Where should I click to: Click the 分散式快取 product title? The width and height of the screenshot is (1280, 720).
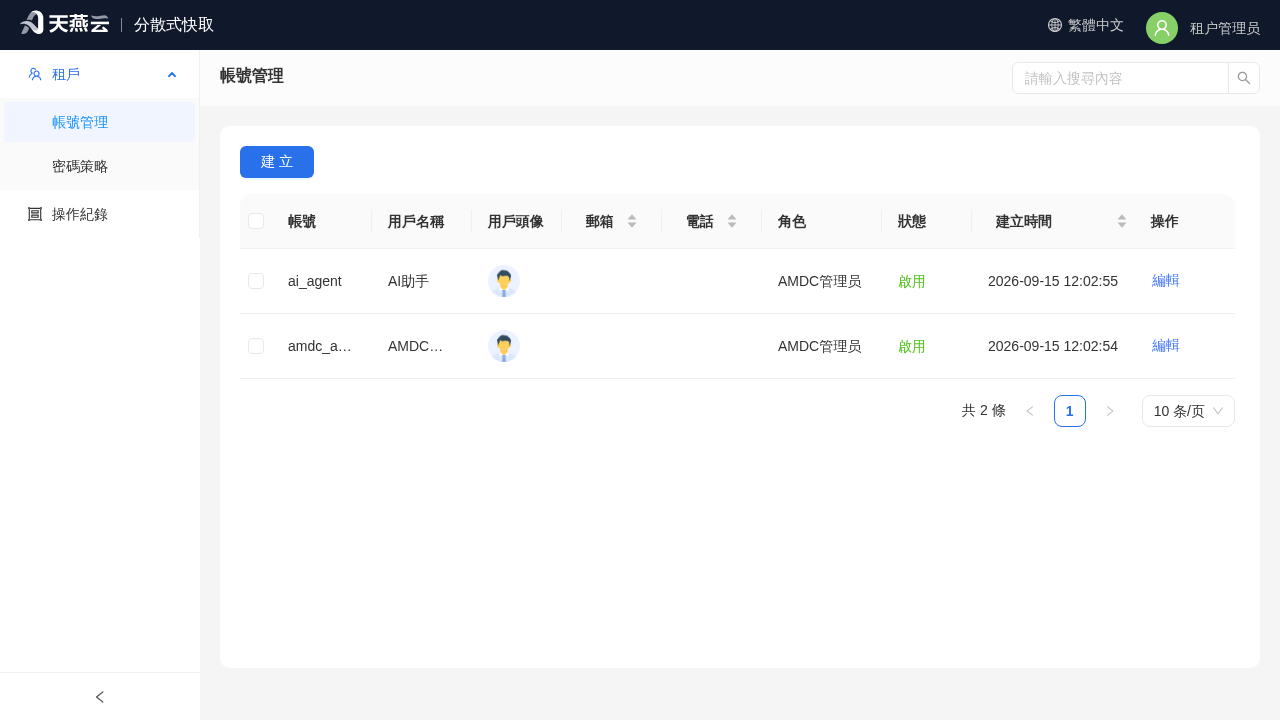coord(174,25)
